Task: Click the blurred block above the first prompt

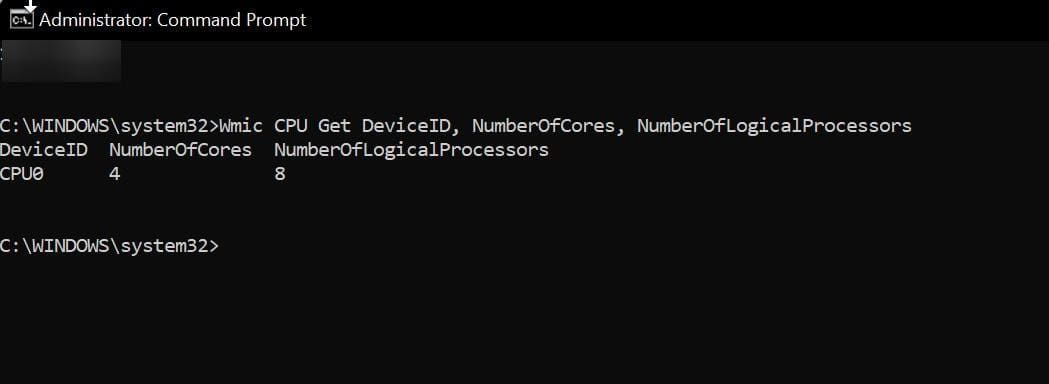Action: coord(61,61)
